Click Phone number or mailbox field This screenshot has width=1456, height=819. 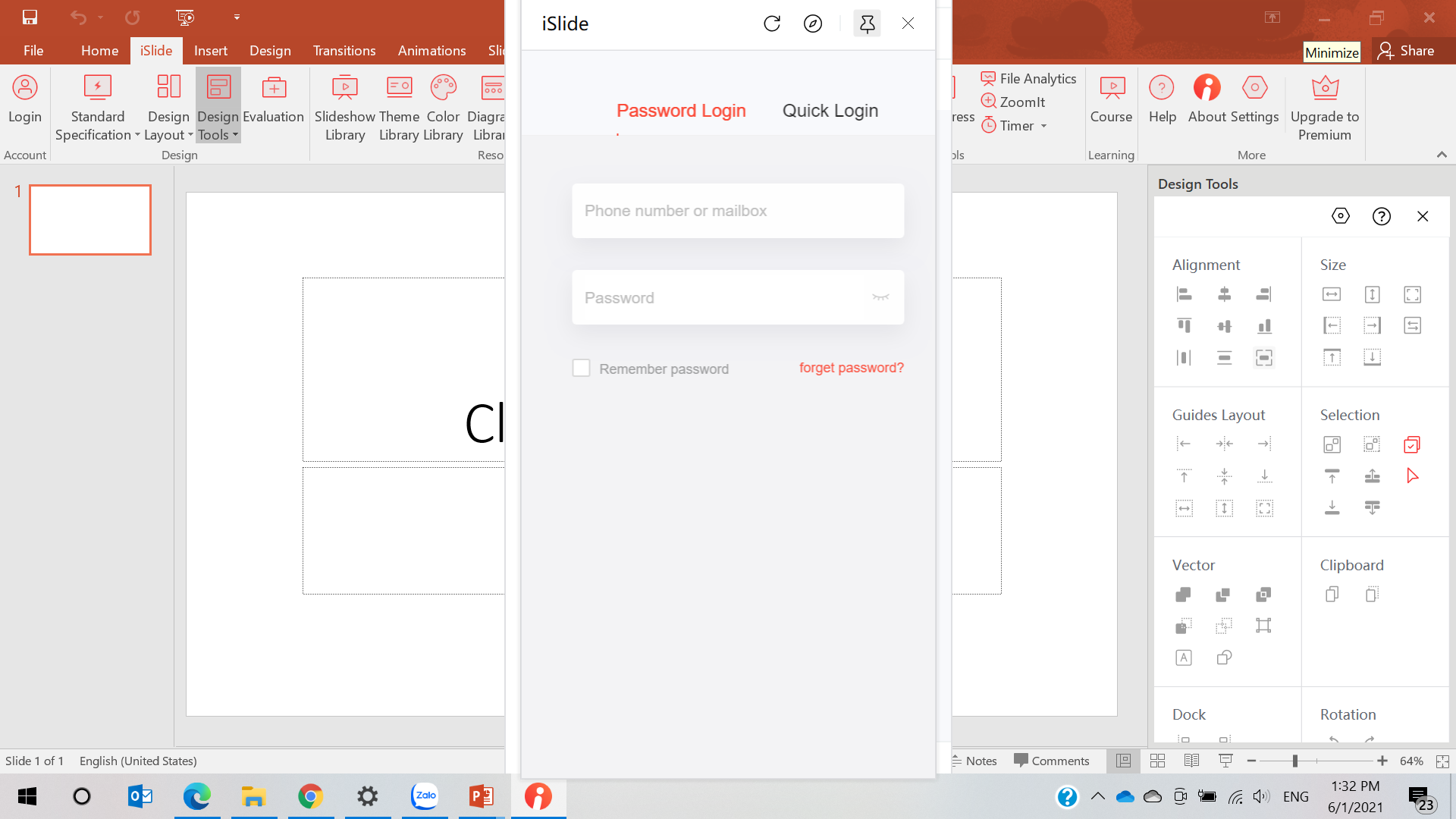(738, 211)
